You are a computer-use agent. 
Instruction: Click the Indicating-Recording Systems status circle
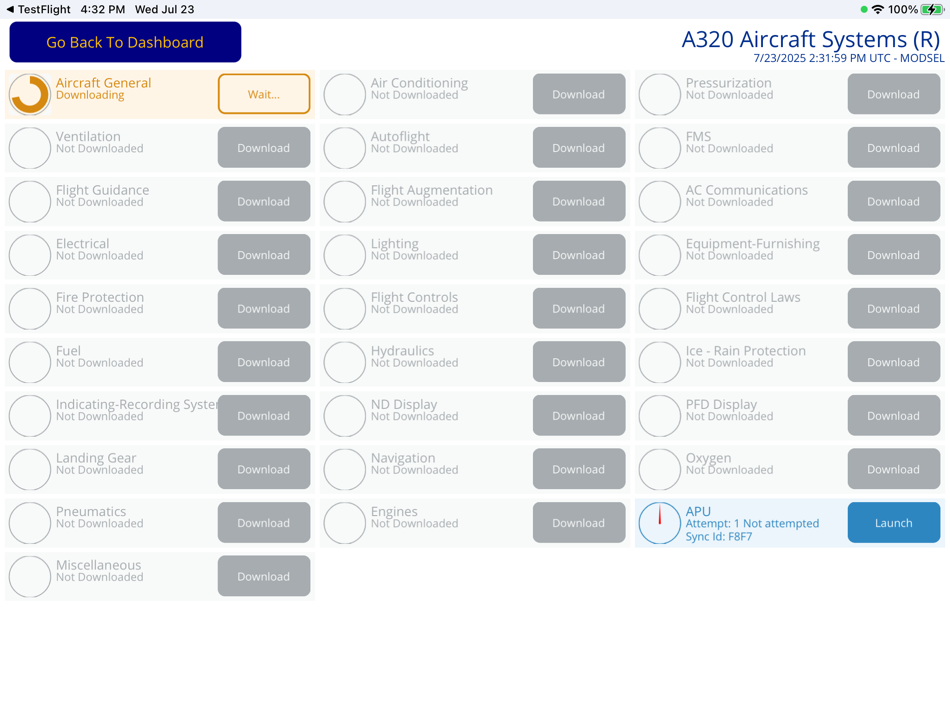click(x=30, y=416)
